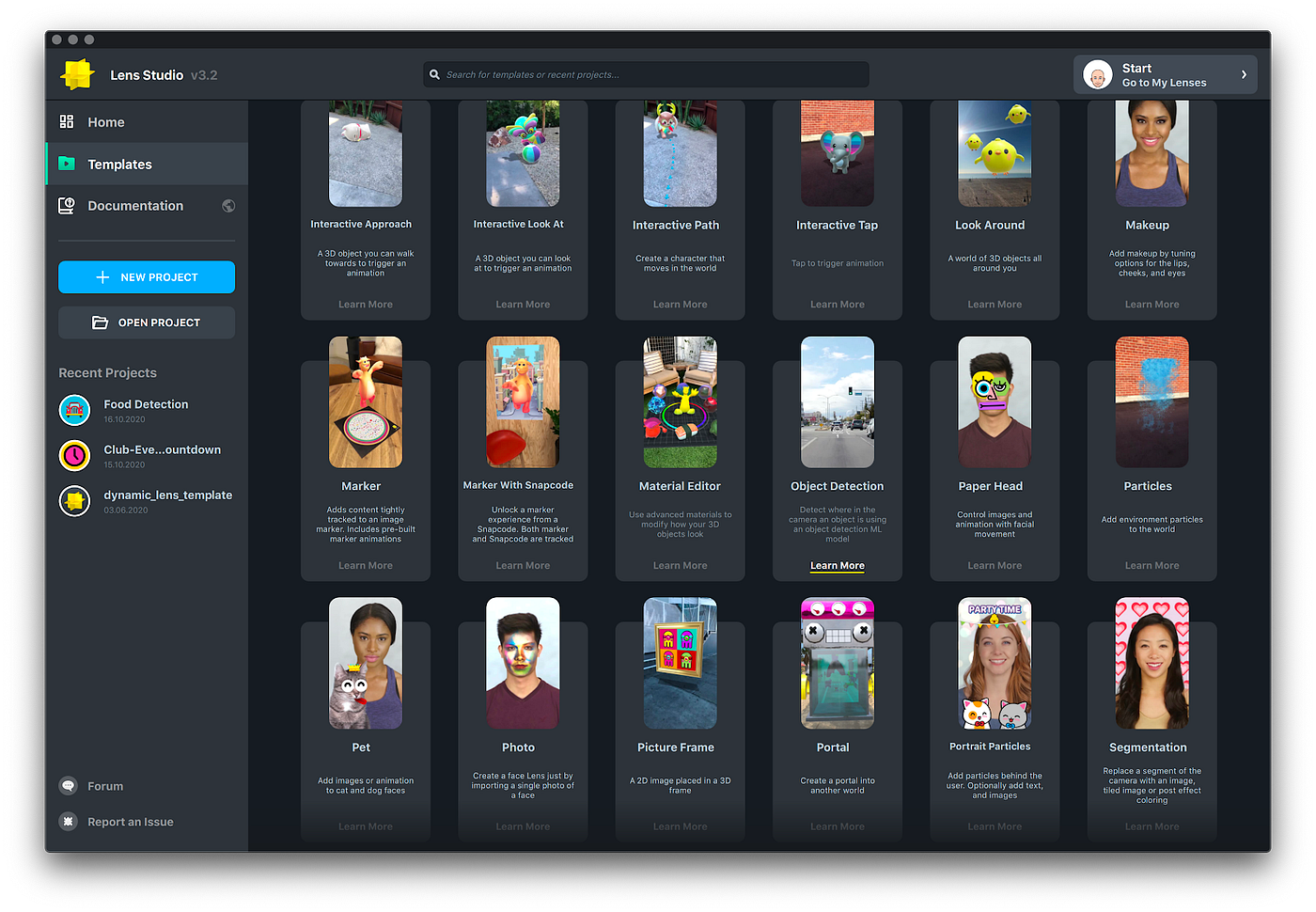Open Documentation via the globe icon
The width and height of the screenshot is (1316, 912).
pos(228,206)
